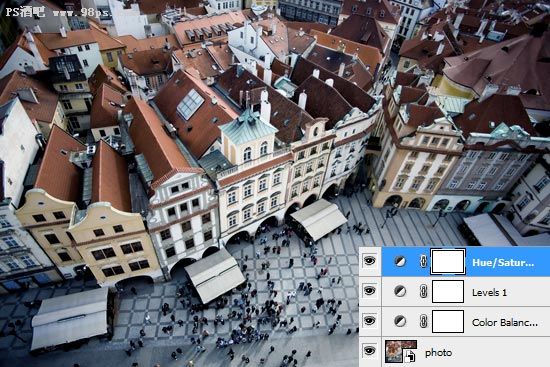
Task: Hide the Color Balance layer
Action: pos(369,321)
